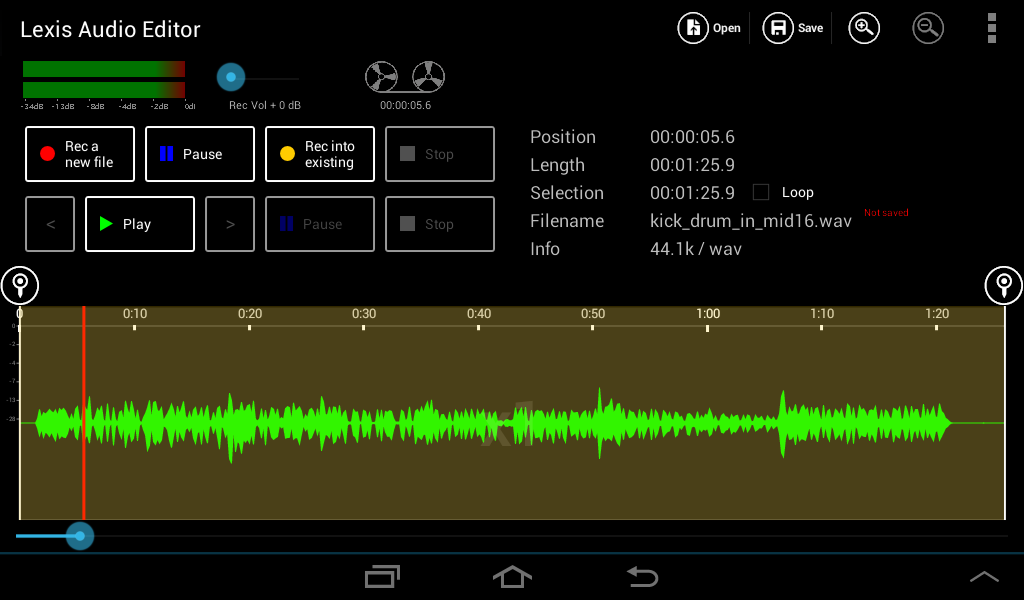Image resolution: width=1024 pixels, height=600 pixels.
Task: Zoom out of the waveform
Action: pyautogui.click(x=927, y=28)
